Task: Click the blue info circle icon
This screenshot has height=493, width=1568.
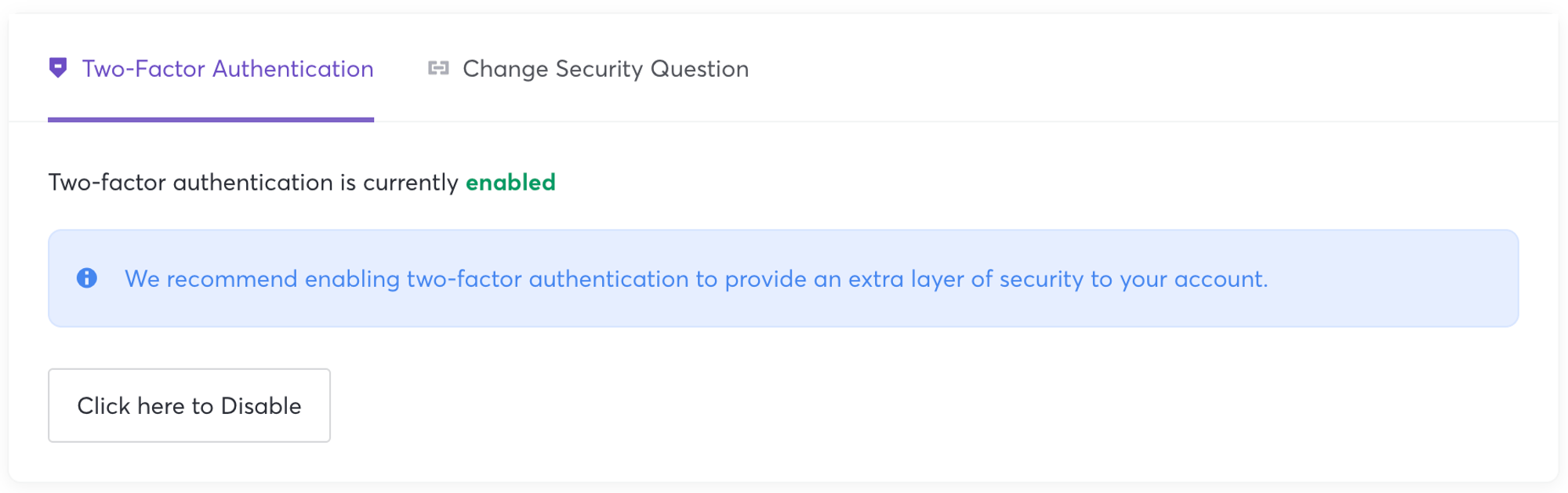Action: click(87, 278)
